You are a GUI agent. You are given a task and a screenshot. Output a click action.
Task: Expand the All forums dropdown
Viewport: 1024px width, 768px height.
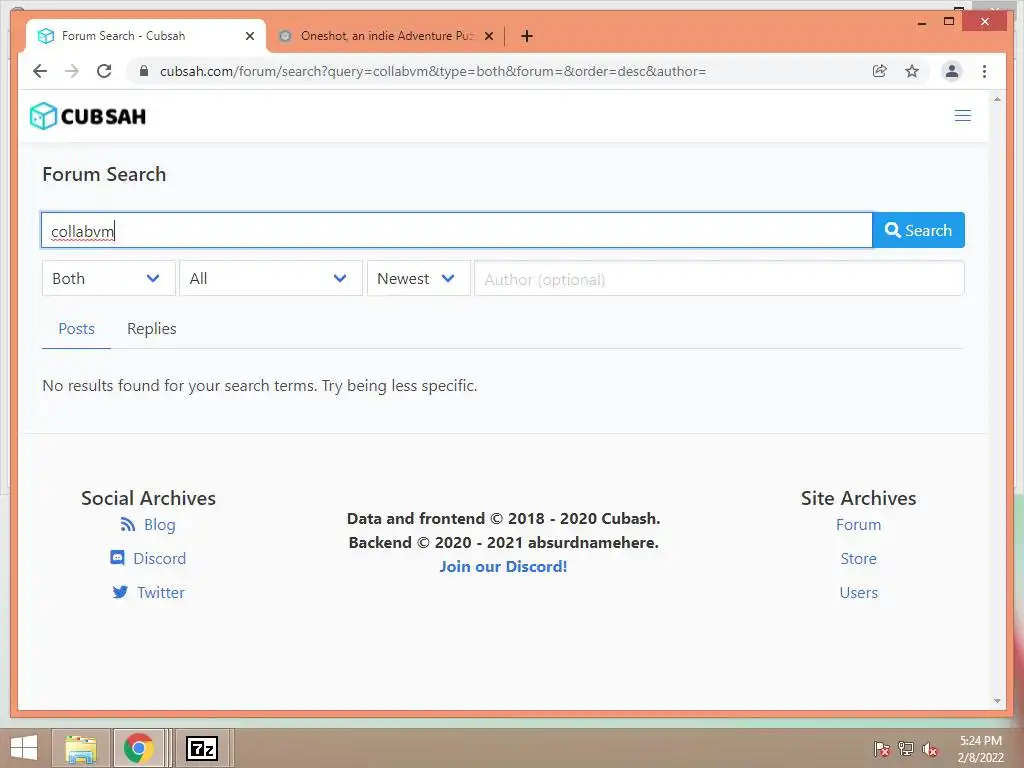(x=270, y=278)
